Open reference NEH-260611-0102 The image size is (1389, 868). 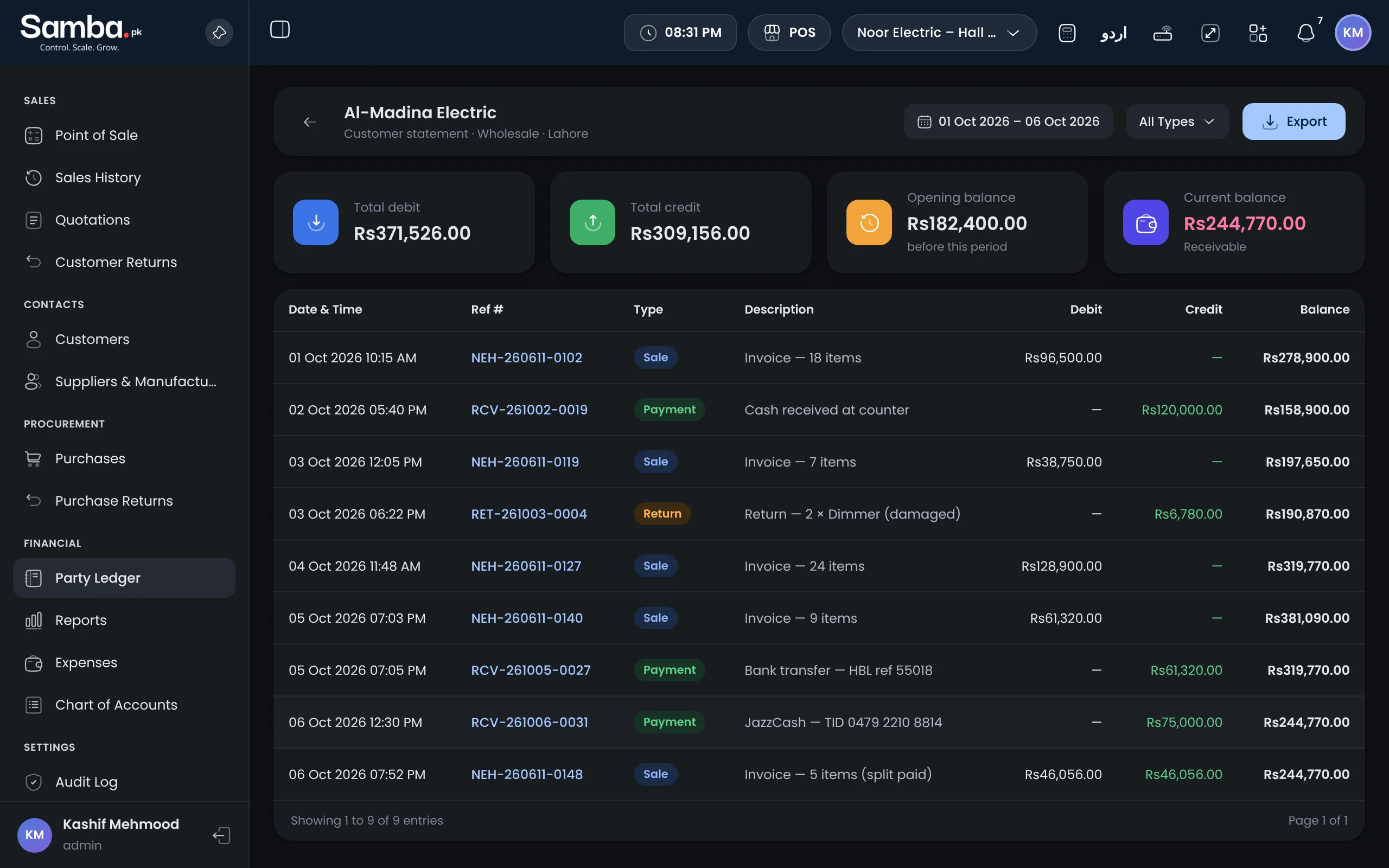click(526, 358)
